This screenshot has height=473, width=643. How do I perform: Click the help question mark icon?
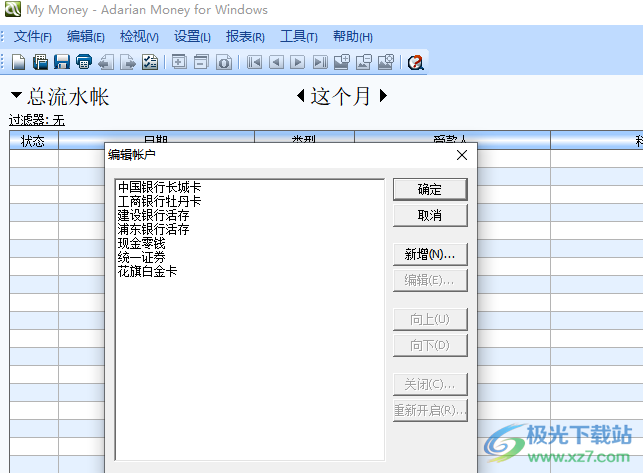pyautogui.click(x=415, y=62)
